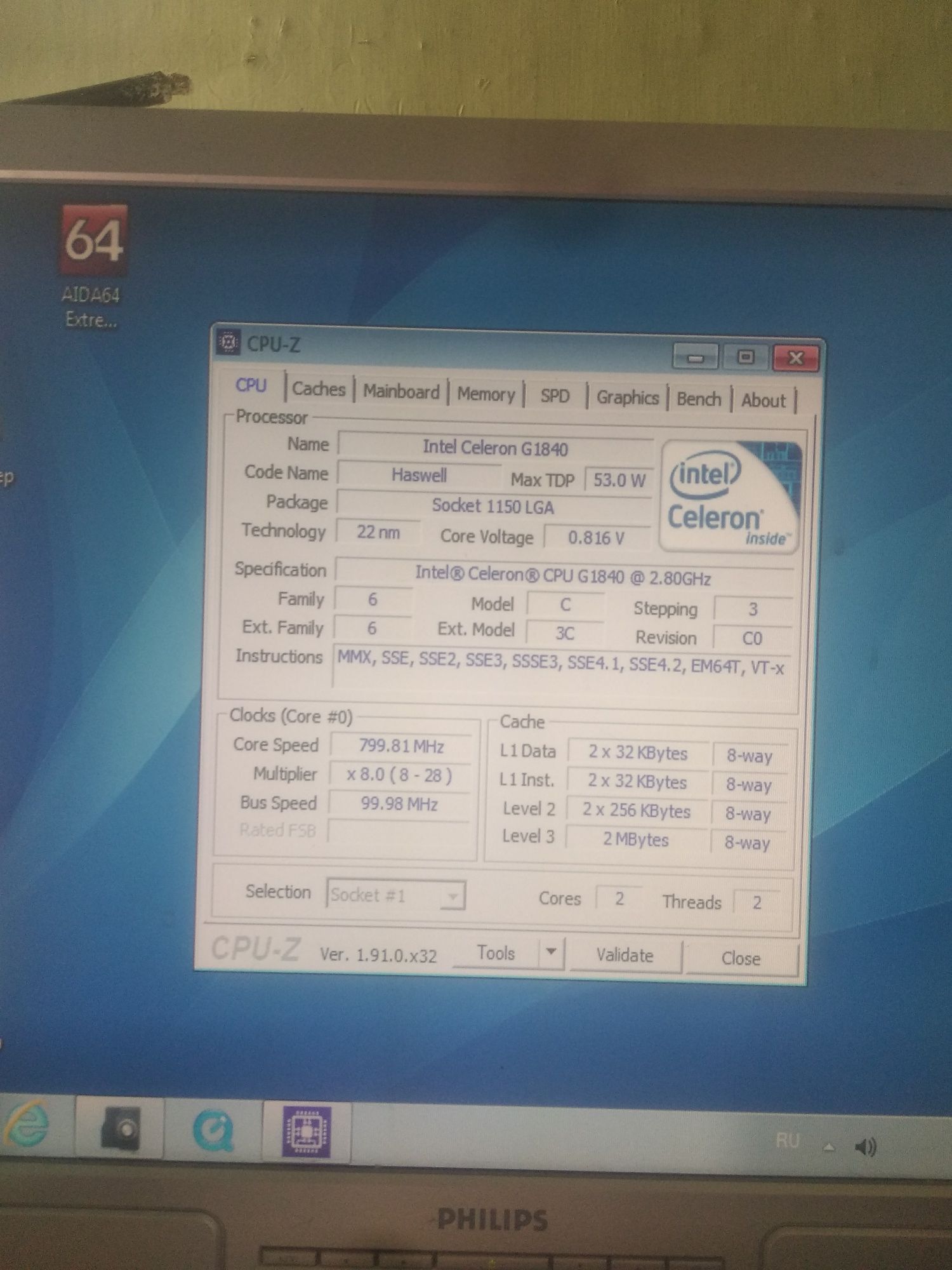Viewport: 952px width, 1270px height.
Task: Close the CPU-Z window with red X
Action: (797, 358)
